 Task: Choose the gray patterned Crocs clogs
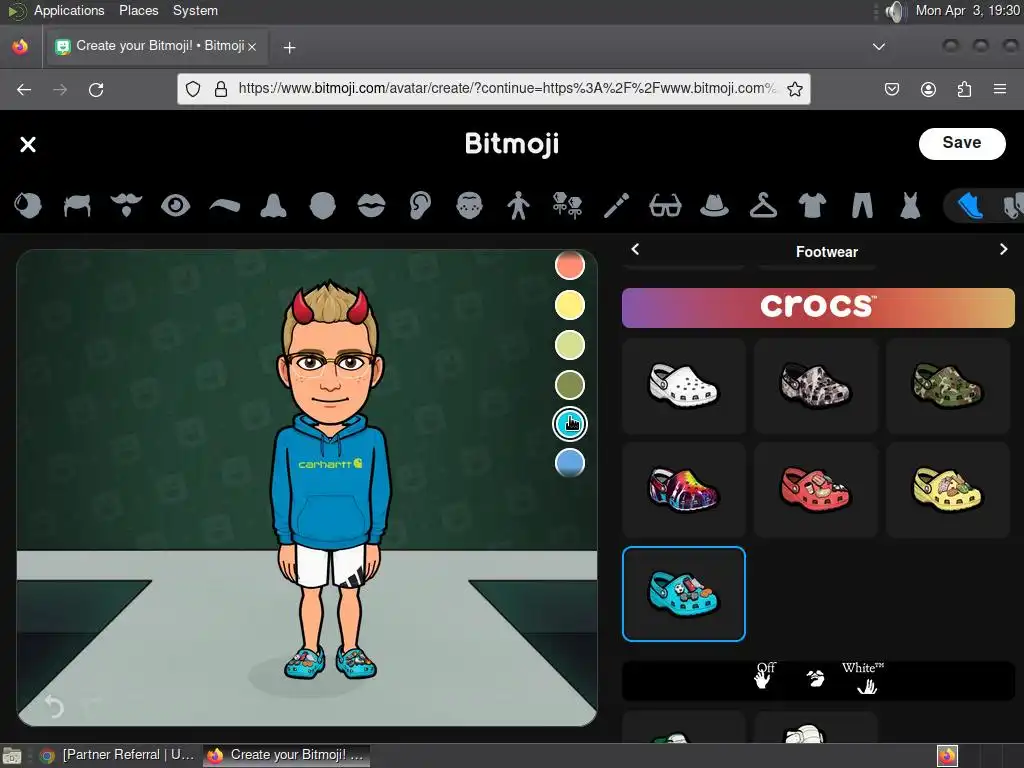816,385
